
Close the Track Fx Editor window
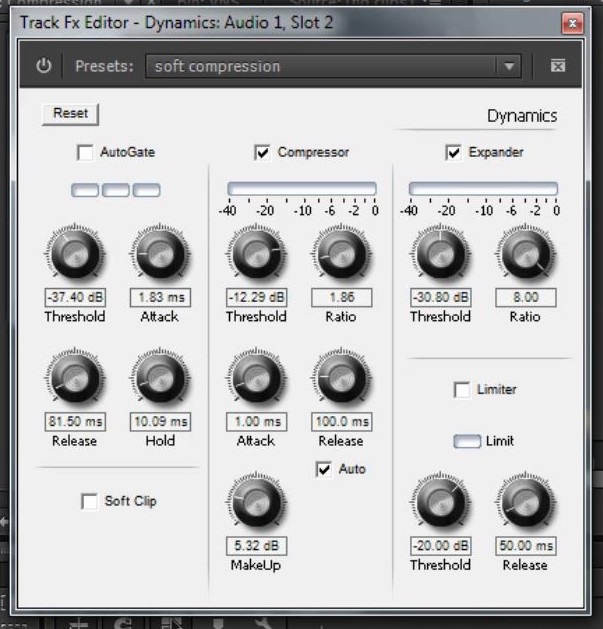coord(572,23)
